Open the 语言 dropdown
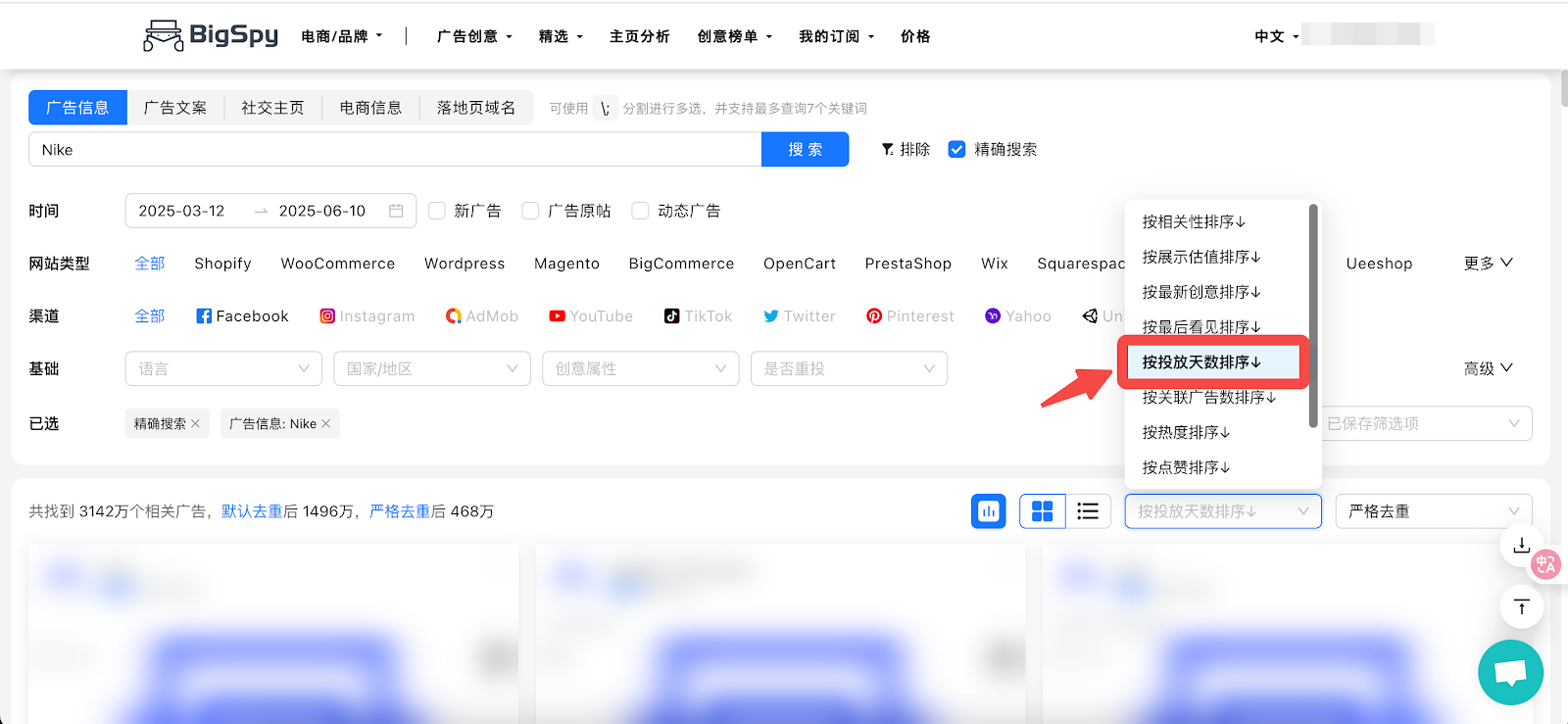 click(x=223, y=368)
